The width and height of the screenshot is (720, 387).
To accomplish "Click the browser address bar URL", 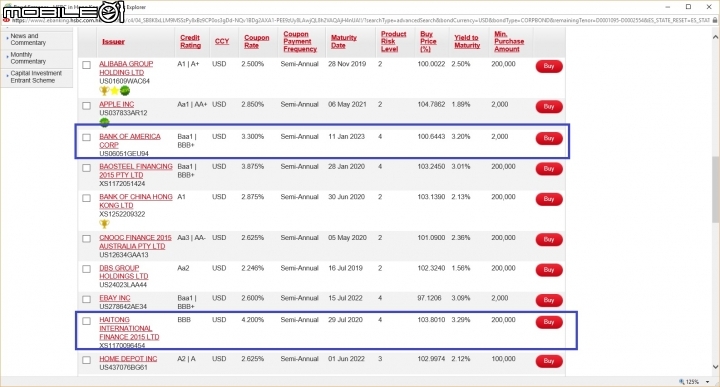I will (x=360, y=21).
